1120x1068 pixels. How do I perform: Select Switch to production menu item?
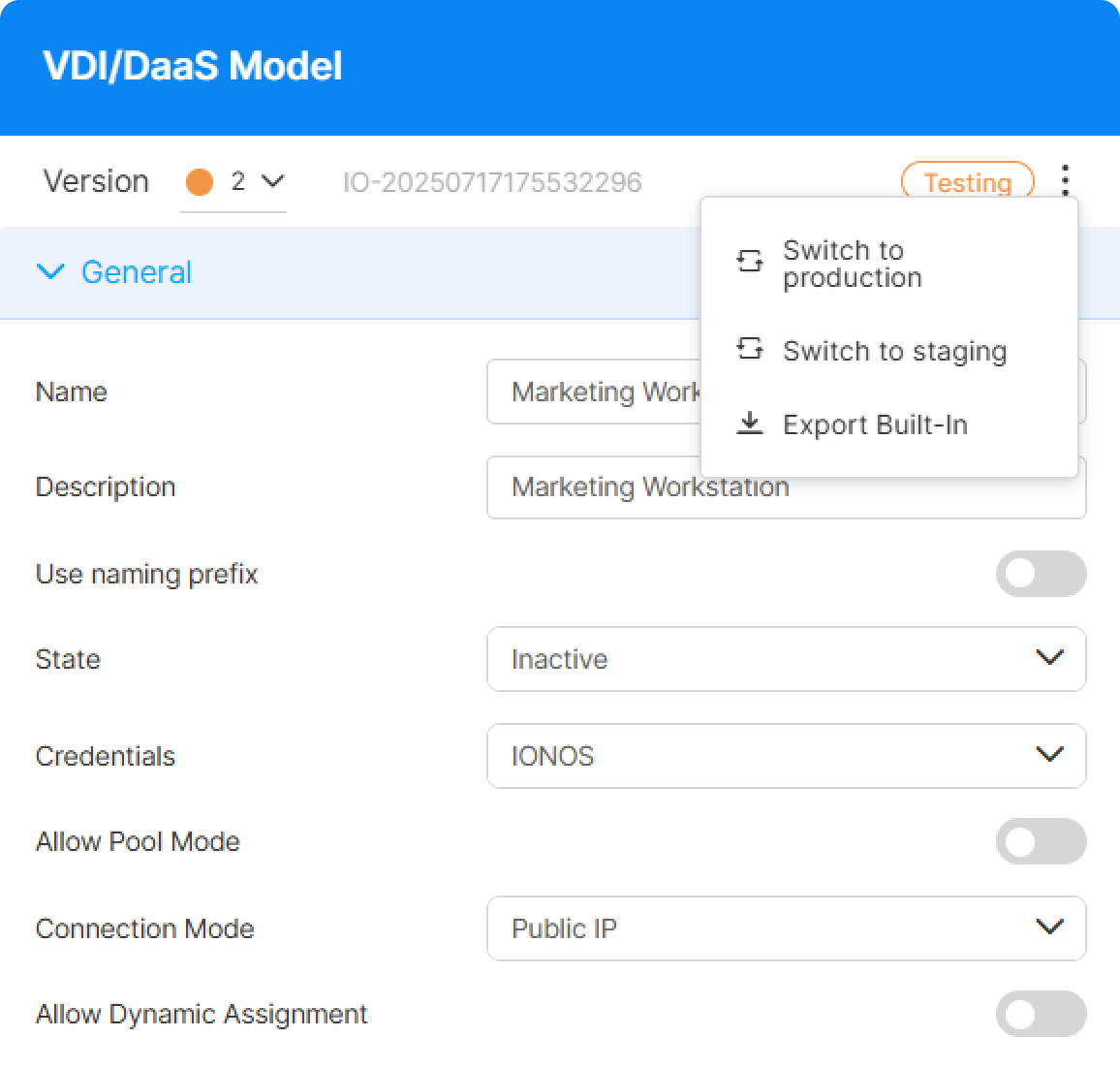852,264
